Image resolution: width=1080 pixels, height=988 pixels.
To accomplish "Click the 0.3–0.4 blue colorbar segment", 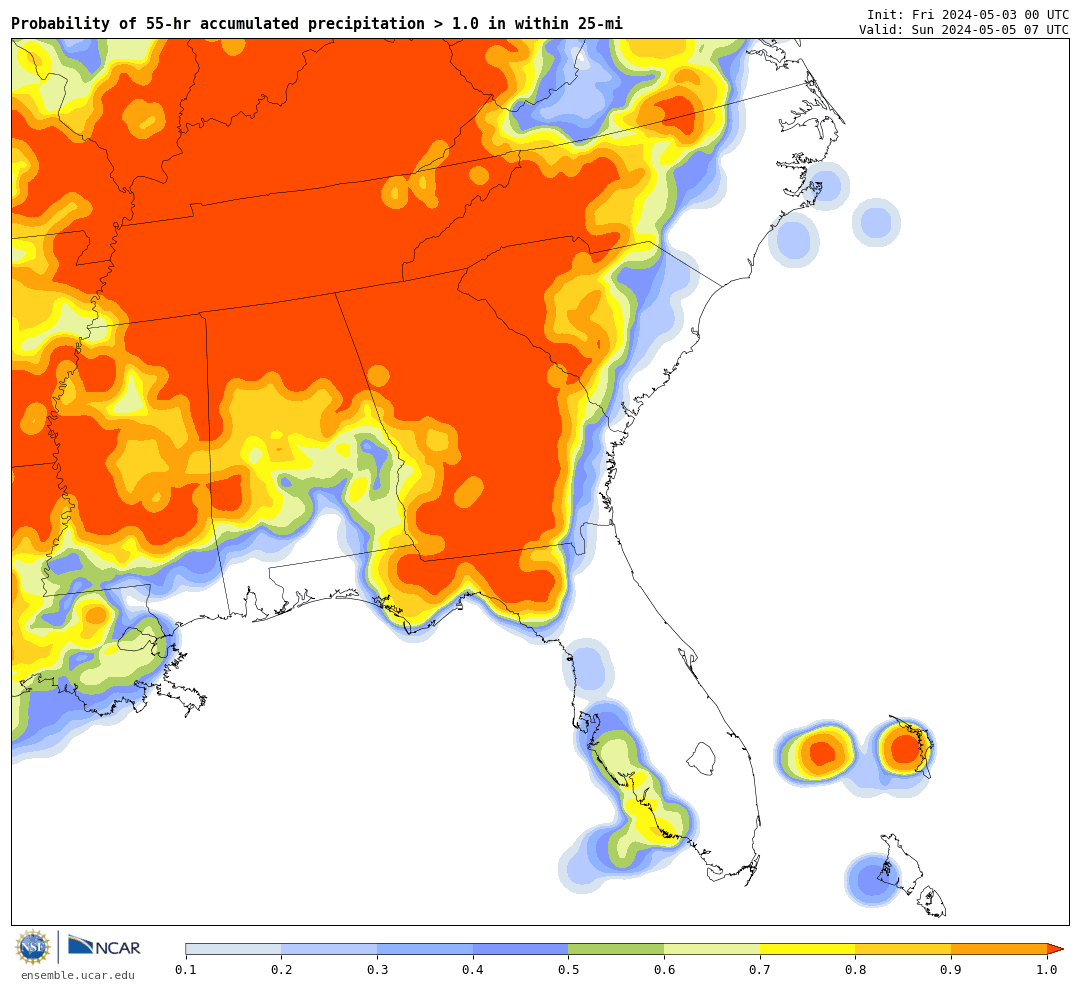I will pyautogui.click(x=425, y=949).
